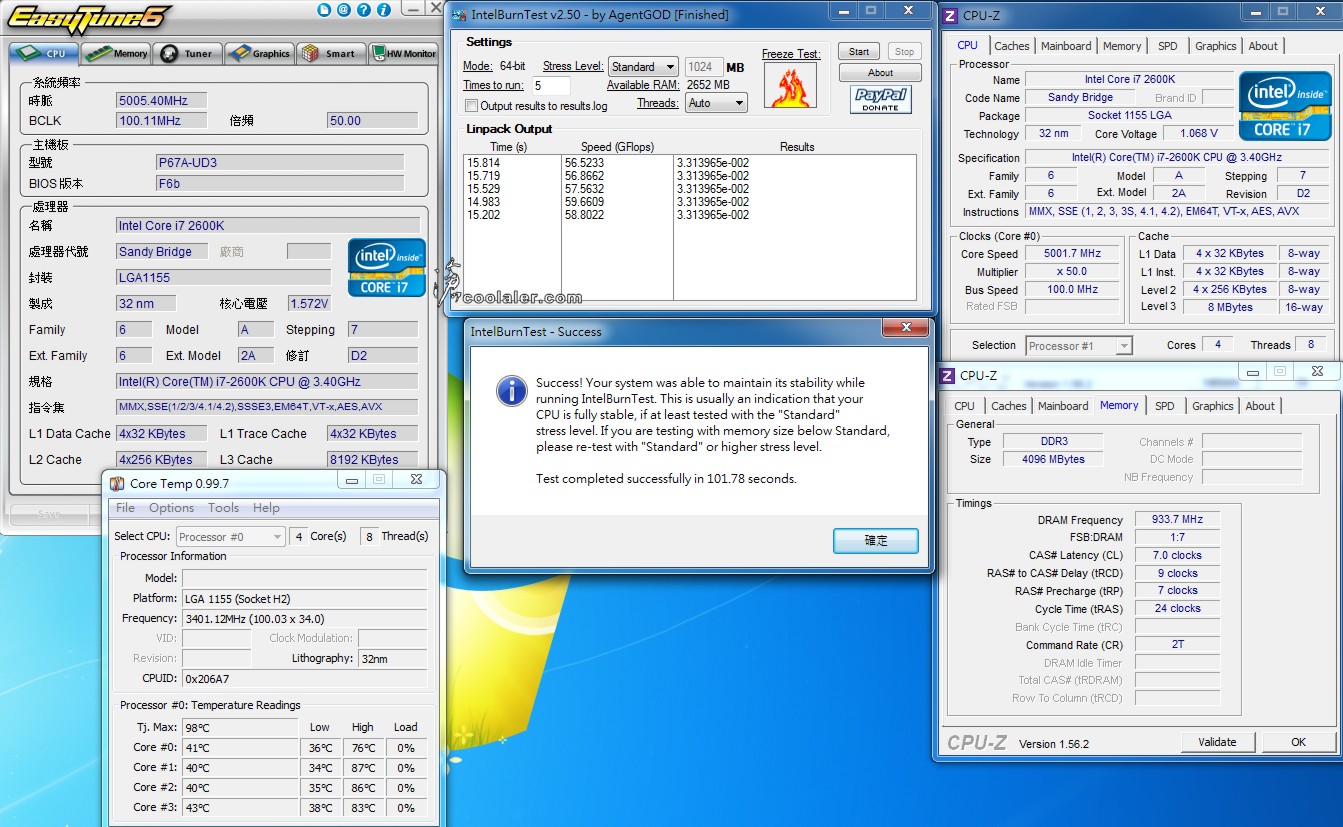Open the Tools menu in Core Temp
This screenshot has width=1343, height=827.
pos(223,508)
